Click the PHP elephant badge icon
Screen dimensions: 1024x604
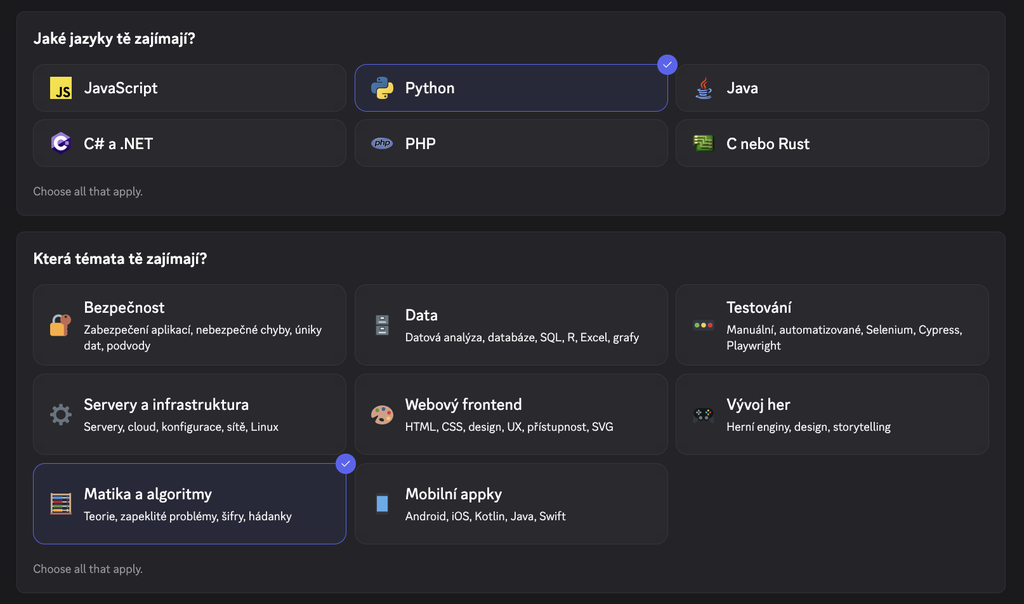coord(382,143)
